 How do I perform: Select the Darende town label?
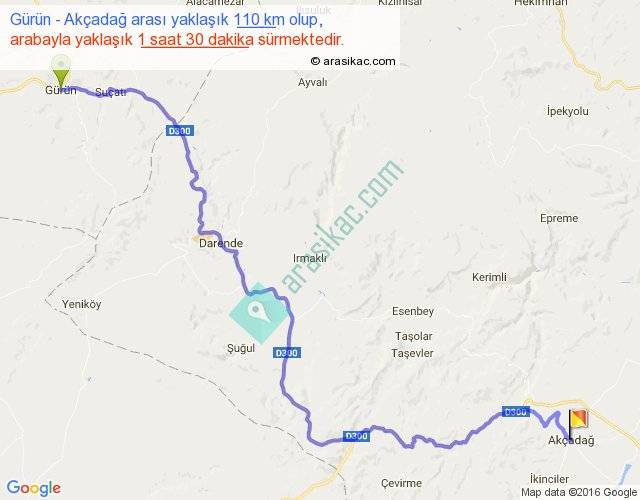(x=221, y=243)
